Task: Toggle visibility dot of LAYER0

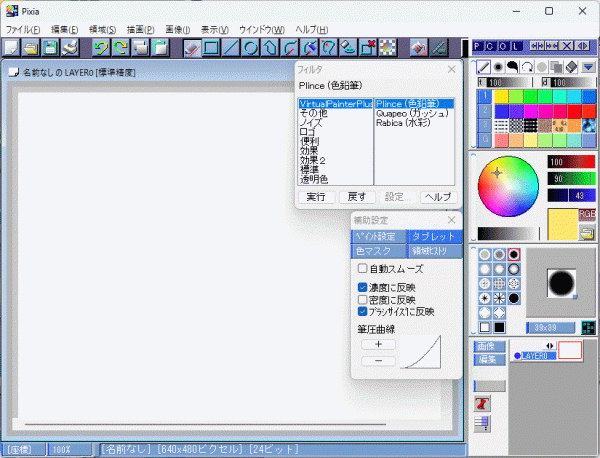Action: pyautogui.click(x=517, y=356)
